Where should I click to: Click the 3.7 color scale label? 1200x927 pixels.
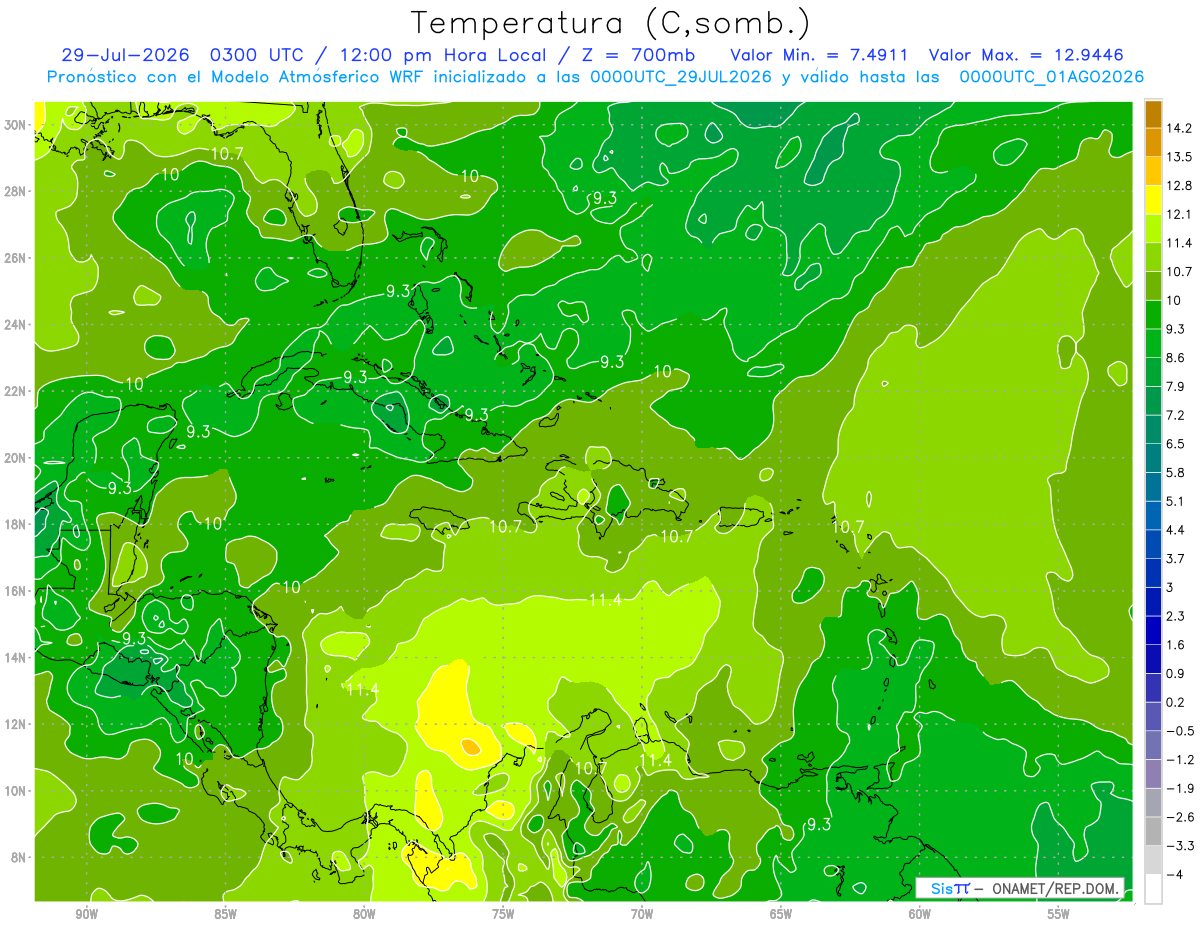click(x=1177, y=558)
